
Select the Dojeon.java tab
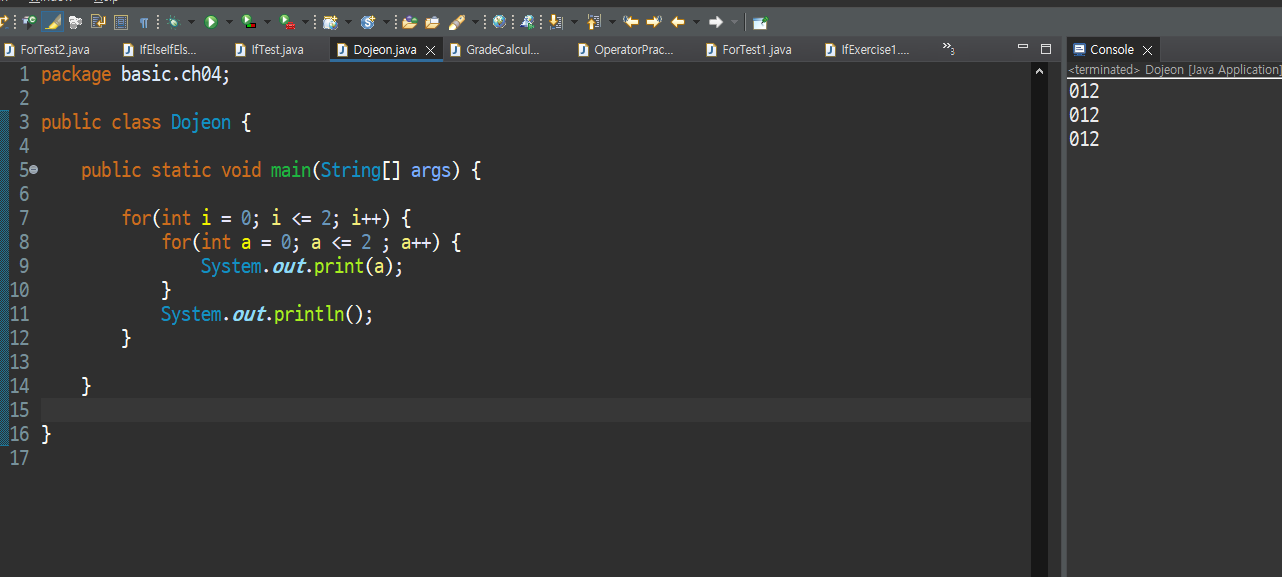coord(384,49)
